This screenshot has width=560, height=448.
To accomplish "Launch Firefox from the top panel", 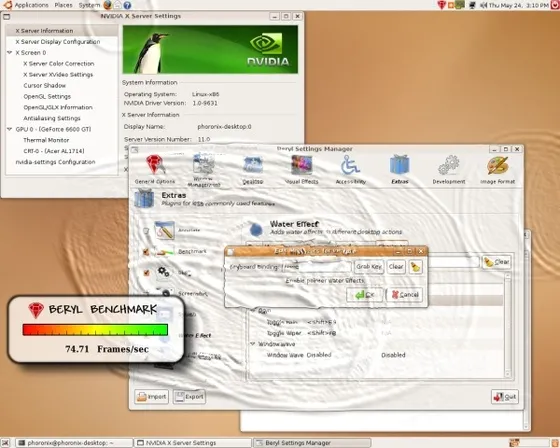I will coord(108,5).
